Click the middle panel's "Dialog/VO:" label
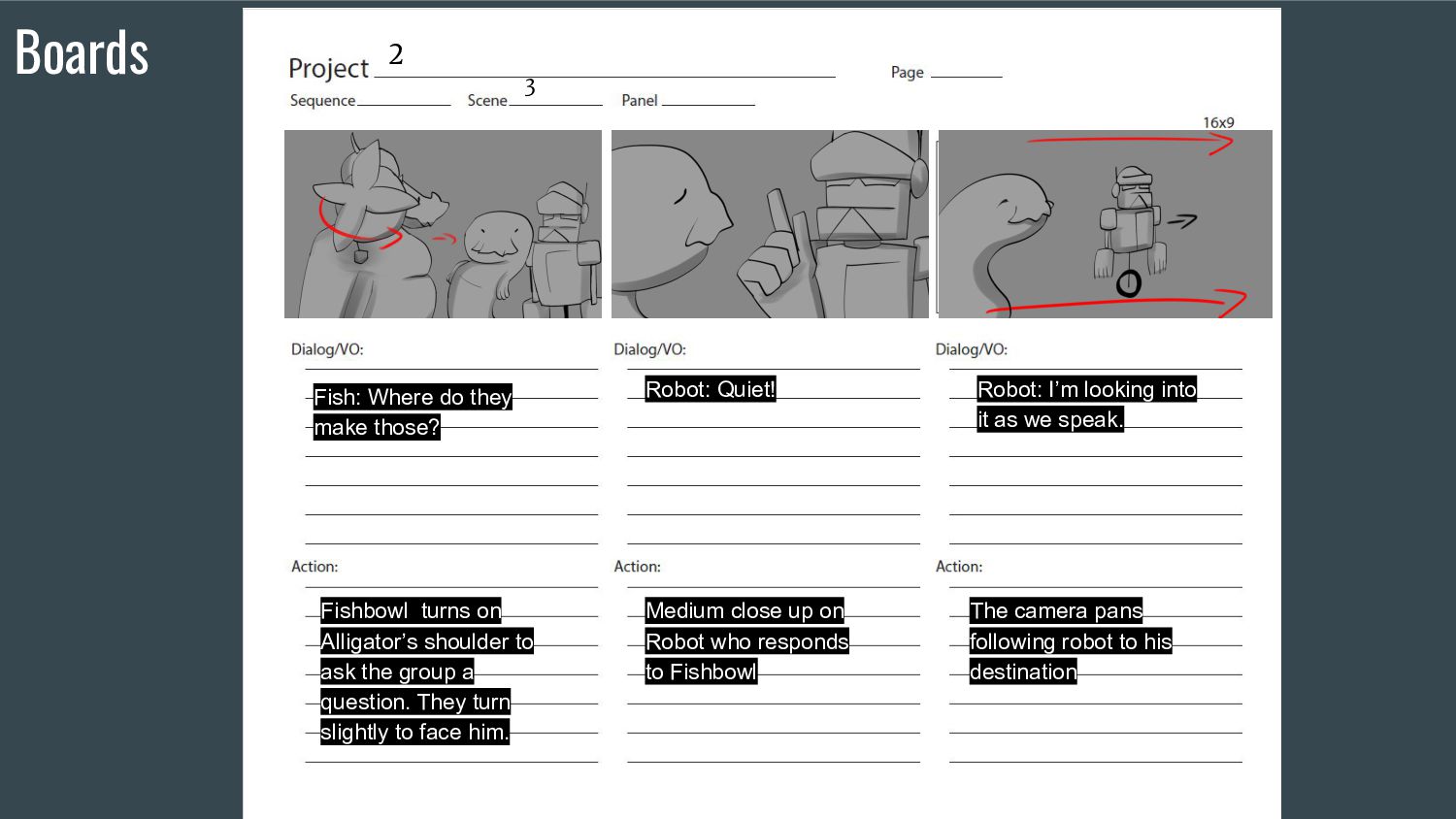 coord(649,349)
